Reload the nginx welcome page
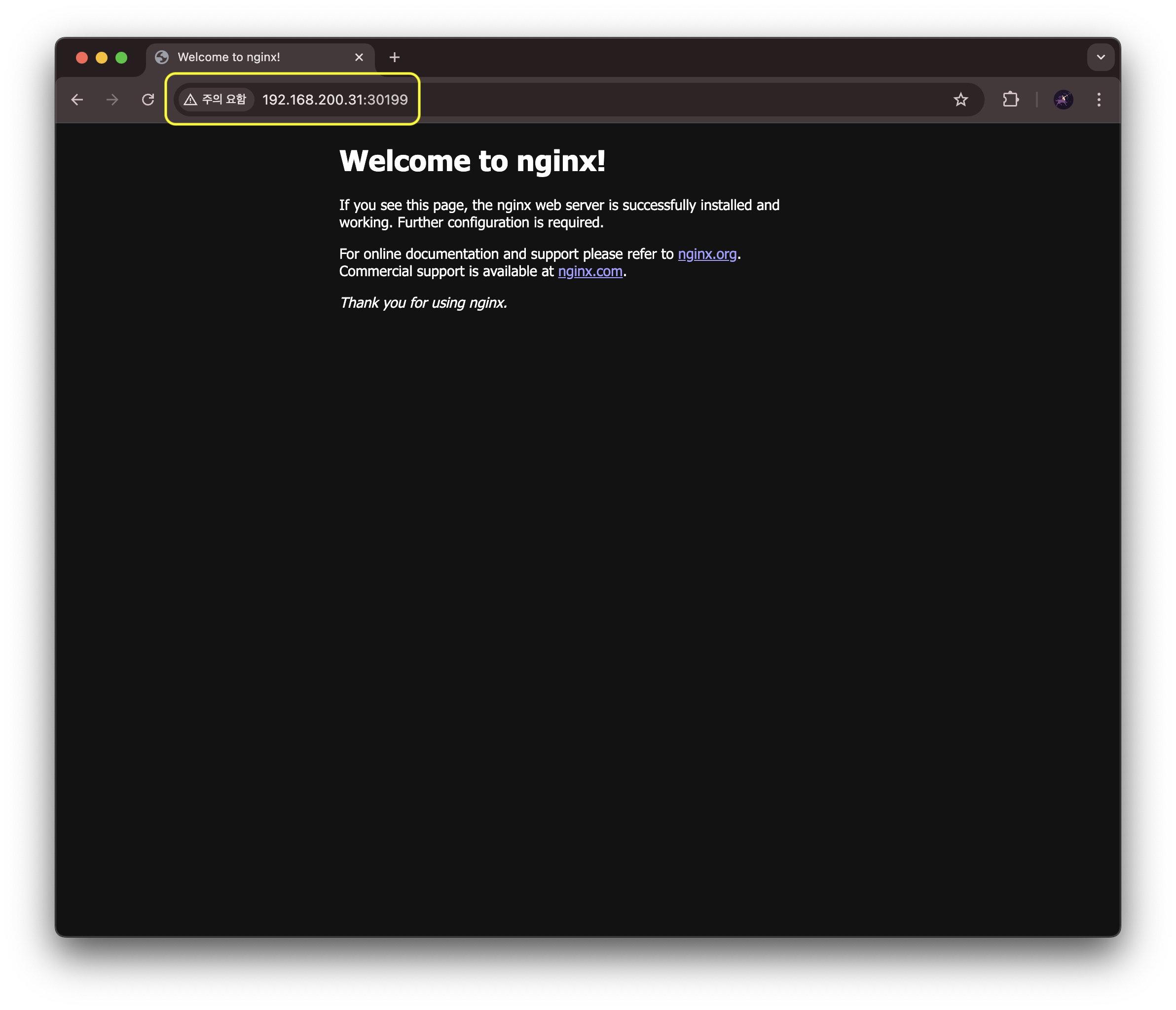The image size is (1176, 1010). 148,100
